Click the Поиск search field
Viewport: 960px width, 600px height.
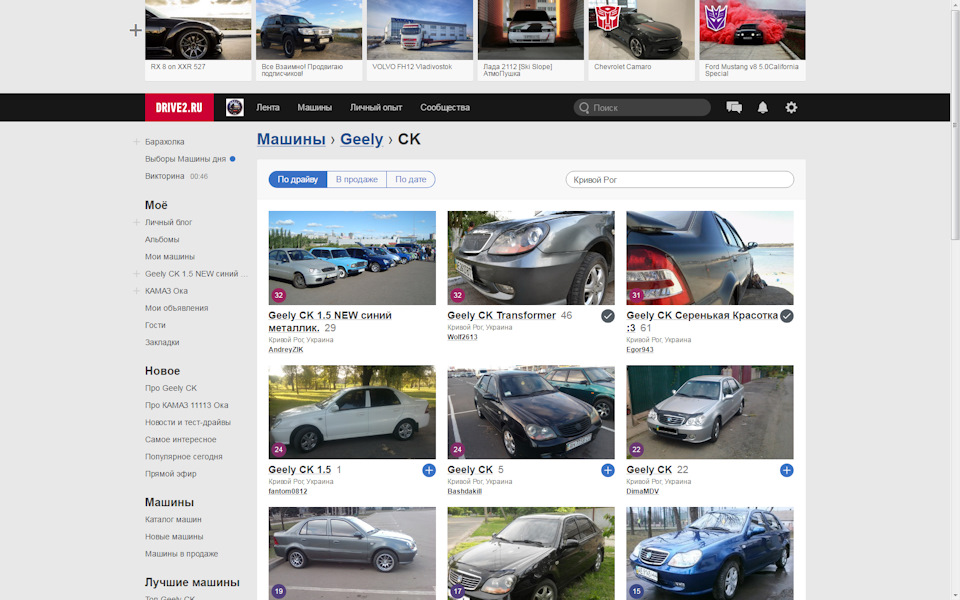(642, 108)
